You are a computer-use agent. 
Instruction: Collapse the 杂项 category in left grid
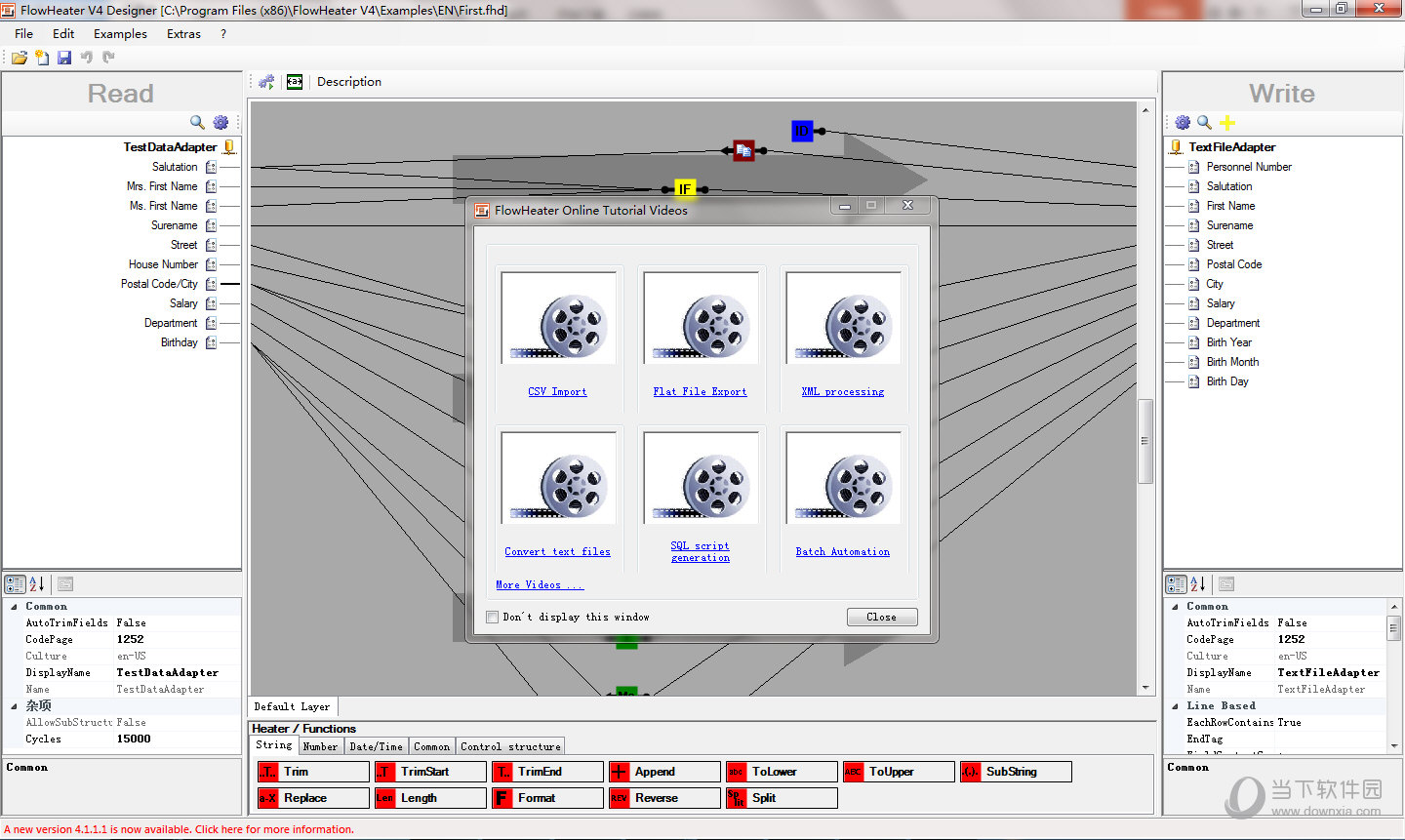click(x=14, y=705)
